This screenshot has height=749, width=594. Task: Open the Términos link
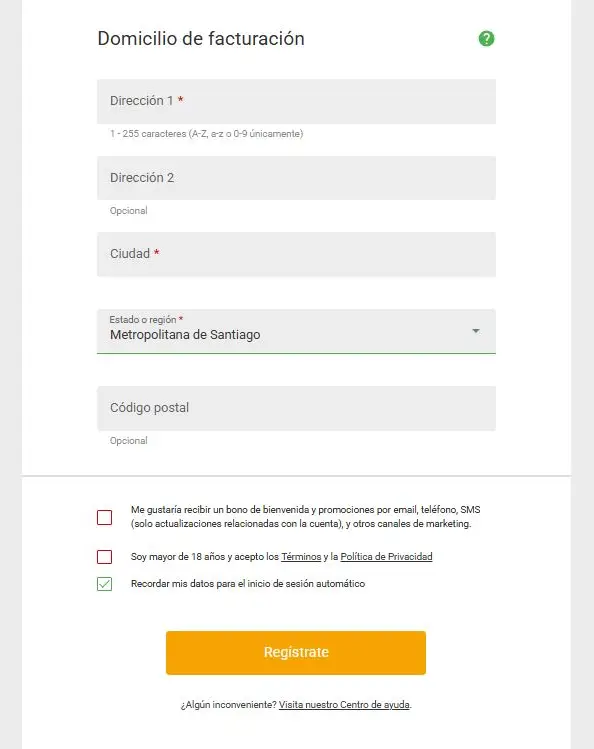click(x=301, y=556)
